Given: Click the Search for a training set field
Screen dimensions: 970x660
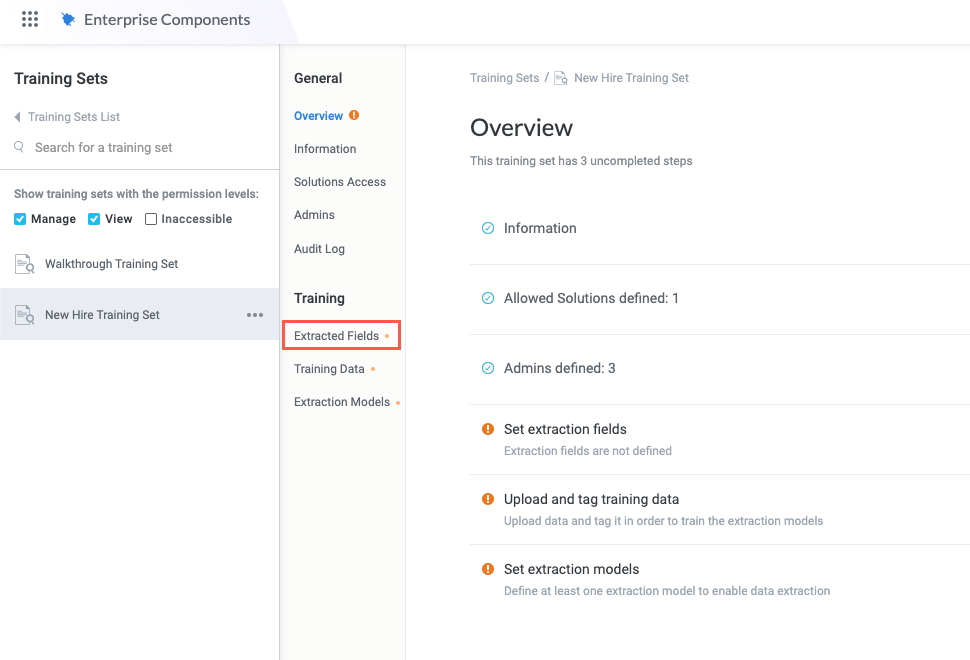Looking at the screenshot, I should click(104, 147).
